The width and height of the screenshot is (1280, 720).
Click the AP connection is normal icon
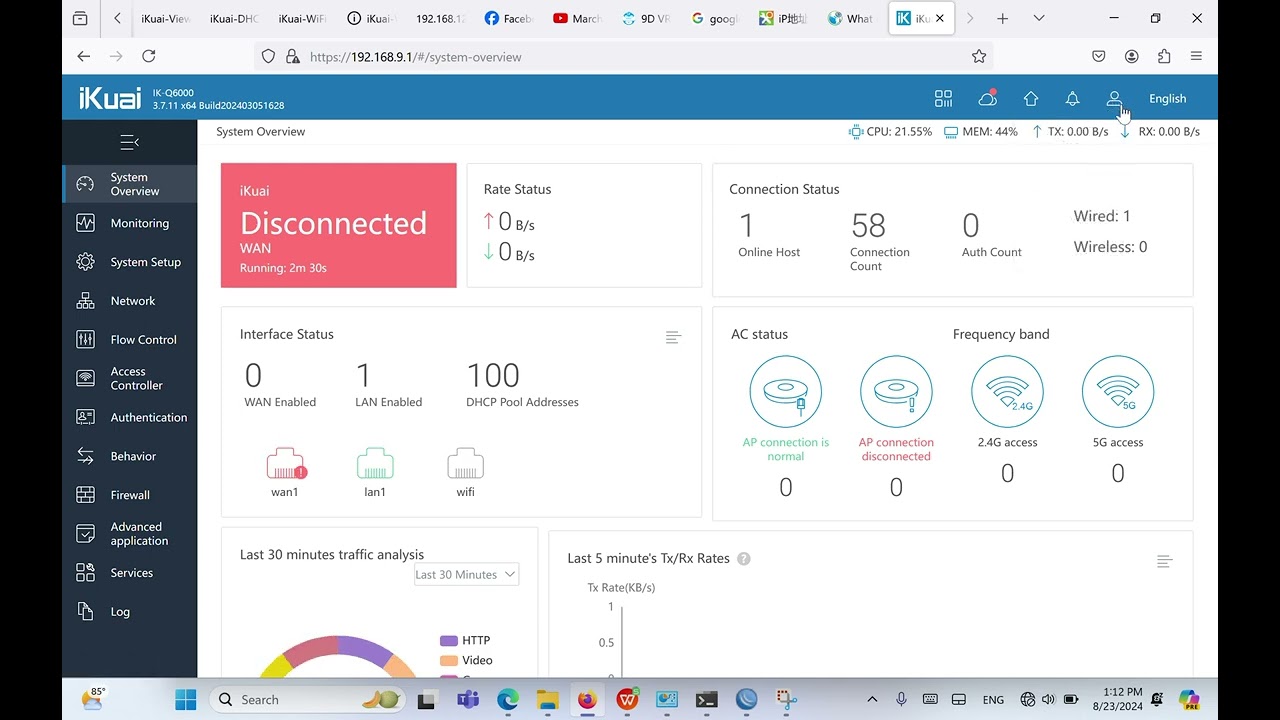pos(786,391)
